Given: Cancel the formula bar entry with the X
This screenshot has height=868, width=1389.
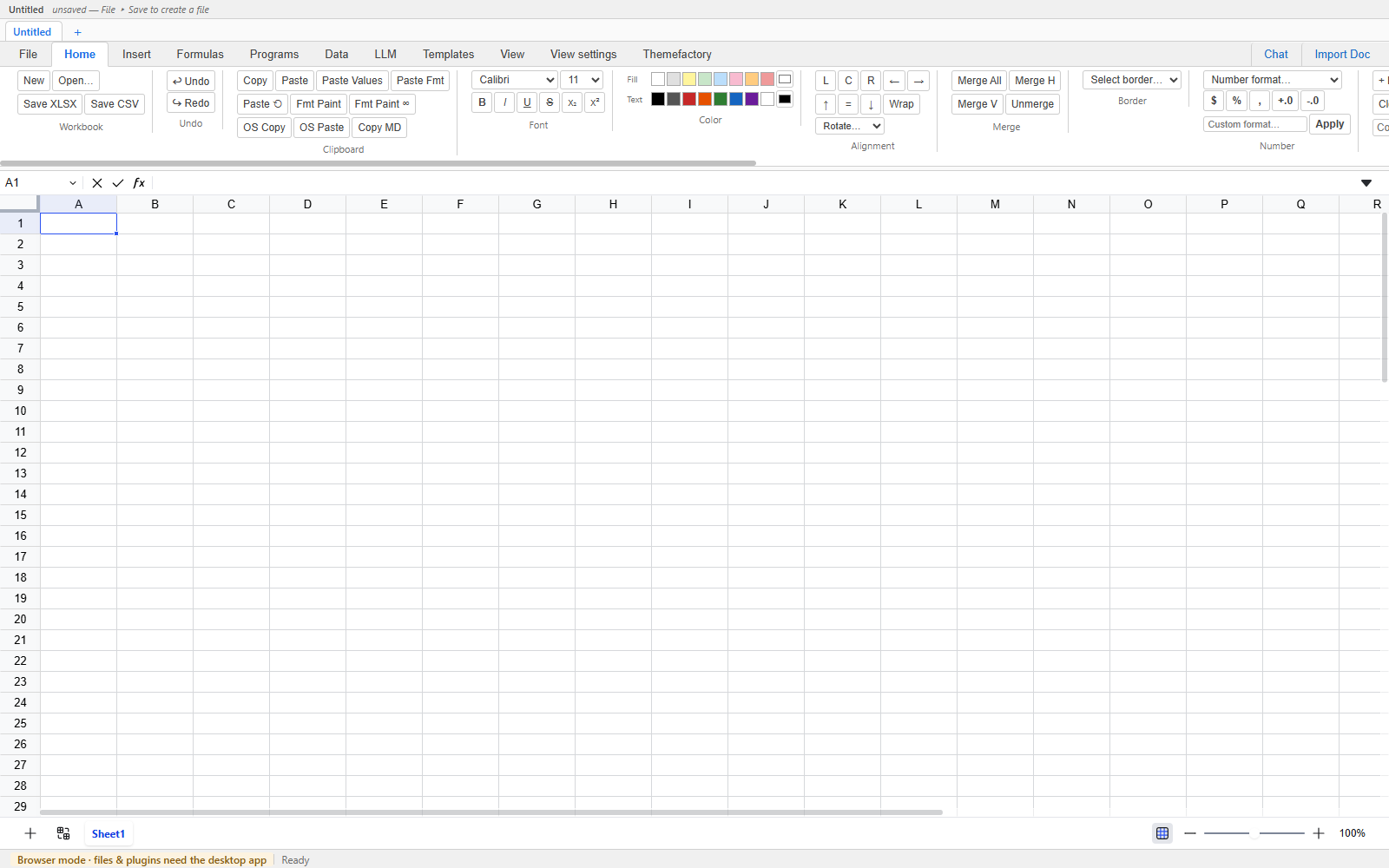Looking at the screenshot, I should pyautogui.click(x=97, y=183).
